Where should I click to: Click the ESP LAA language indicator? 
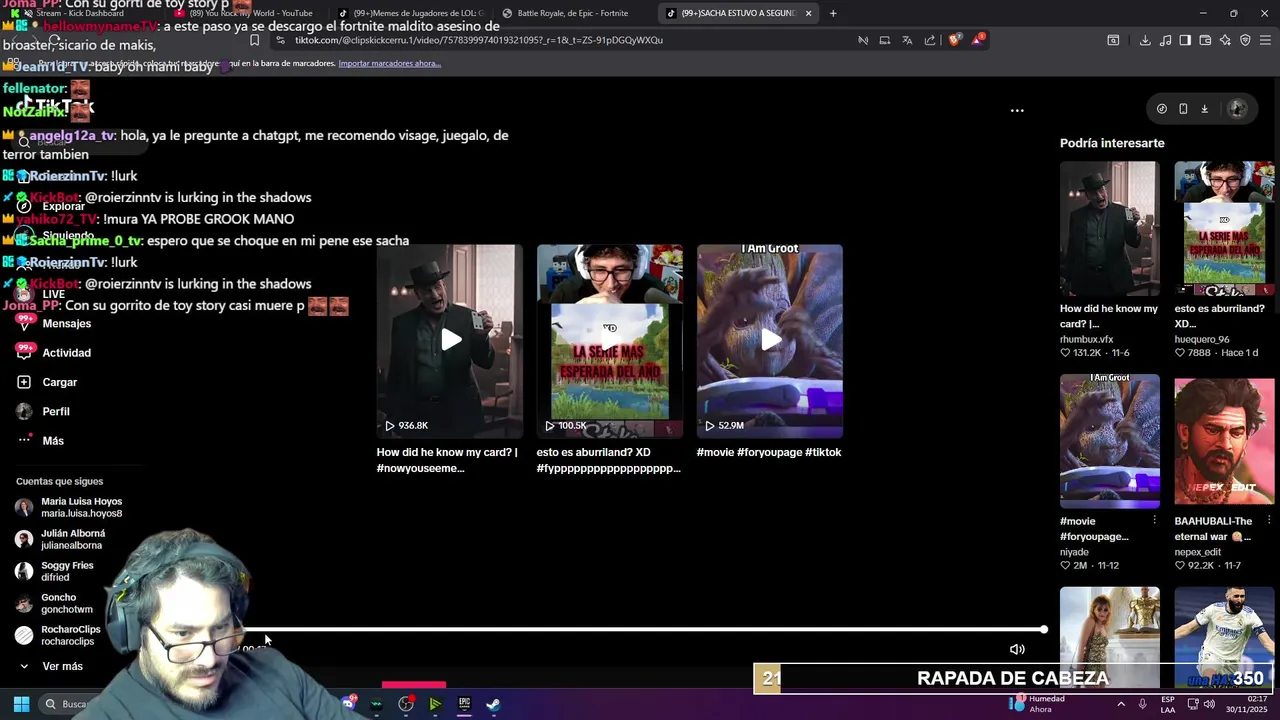(x=1168, y=704)
